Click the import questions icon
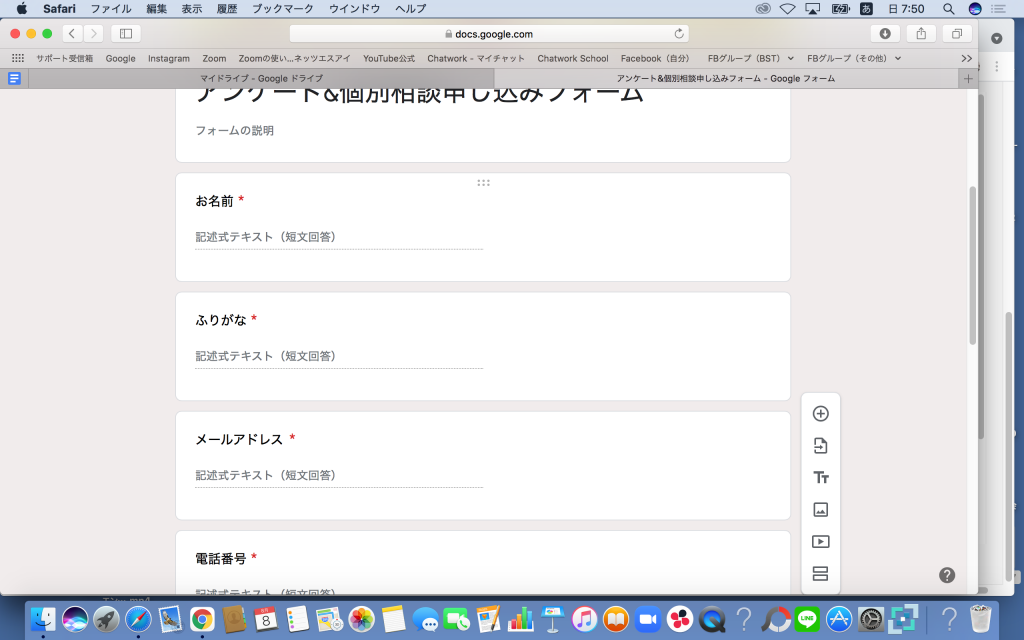 coord(820,445)
